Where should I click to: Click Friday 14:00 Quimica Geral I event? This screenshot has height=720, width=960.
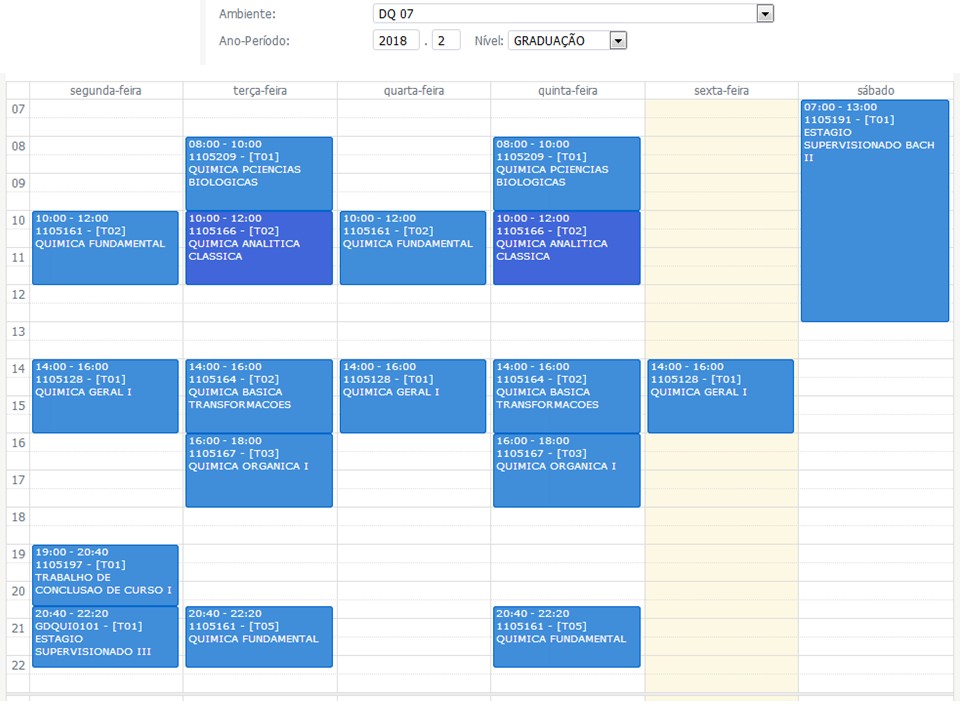coord(720,396)
